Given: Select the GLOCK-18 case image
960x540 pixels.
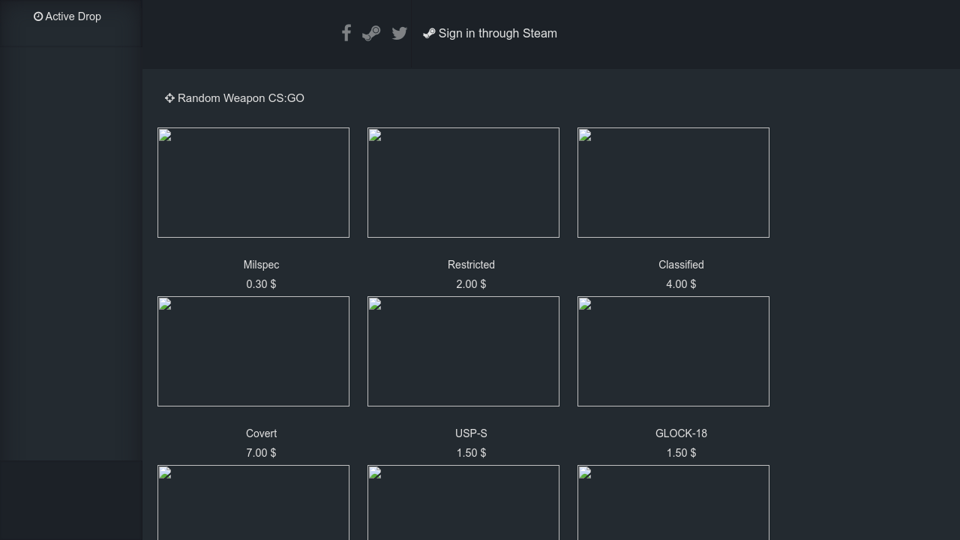Looking at the screenshot, I should pyautogui.click(x=673, y=351).
